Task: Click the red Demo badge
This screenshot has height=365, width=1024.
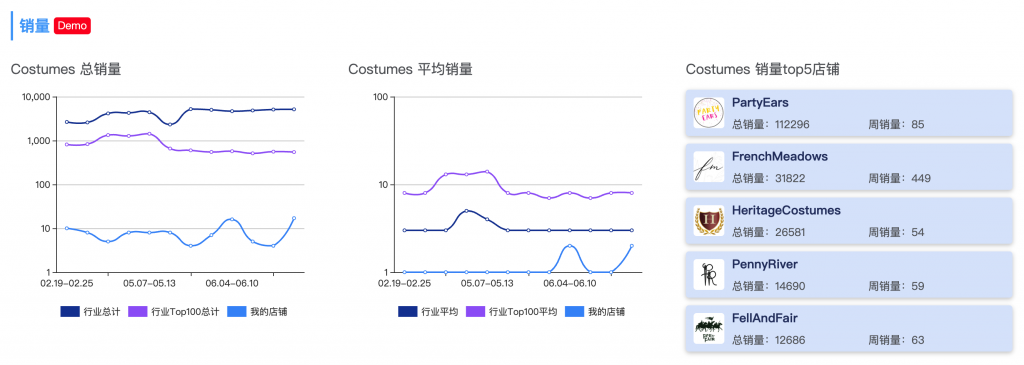Action: (72, 25)
